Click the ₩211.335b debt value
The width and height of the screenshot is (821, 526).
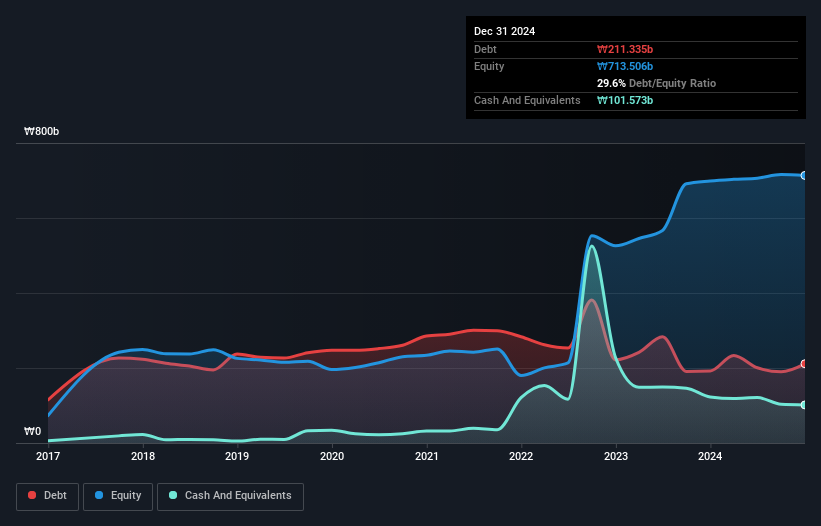625,49
